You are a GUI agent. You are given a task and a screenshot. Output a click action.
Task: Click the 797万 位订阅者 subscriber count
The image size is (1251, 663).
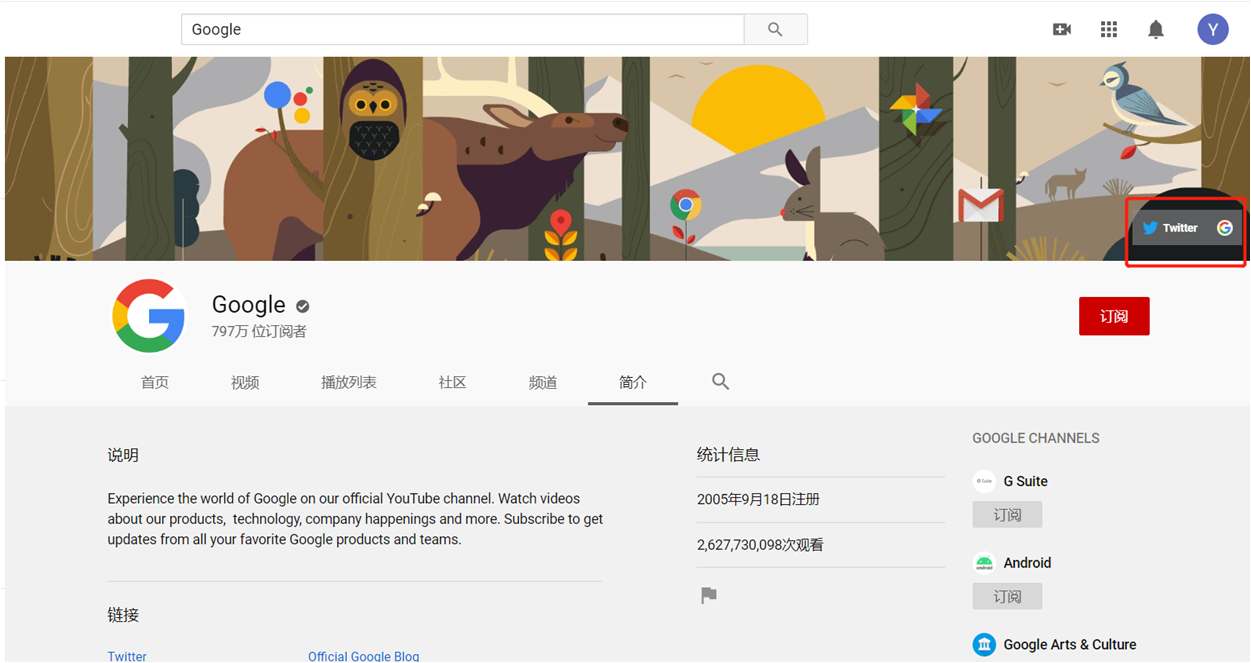tap(259, 331)
